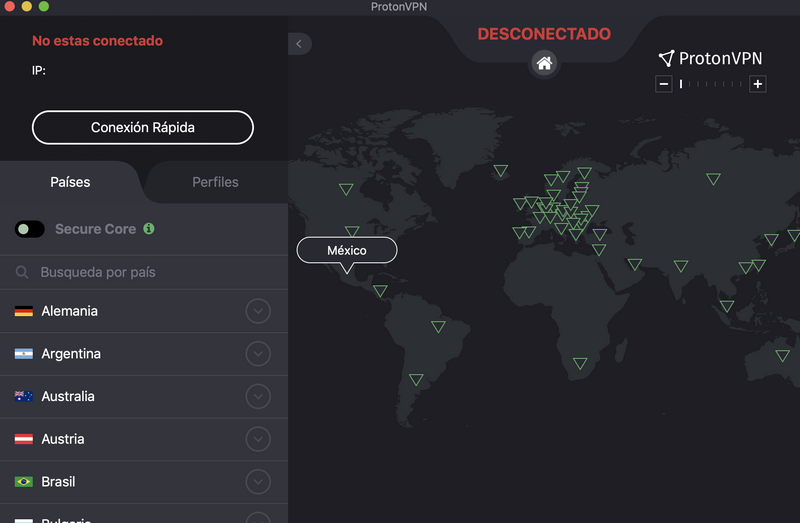This screenshot has width=800, height=523.
Task: Select the Argentina server marker on map
Action: [416, 379]
